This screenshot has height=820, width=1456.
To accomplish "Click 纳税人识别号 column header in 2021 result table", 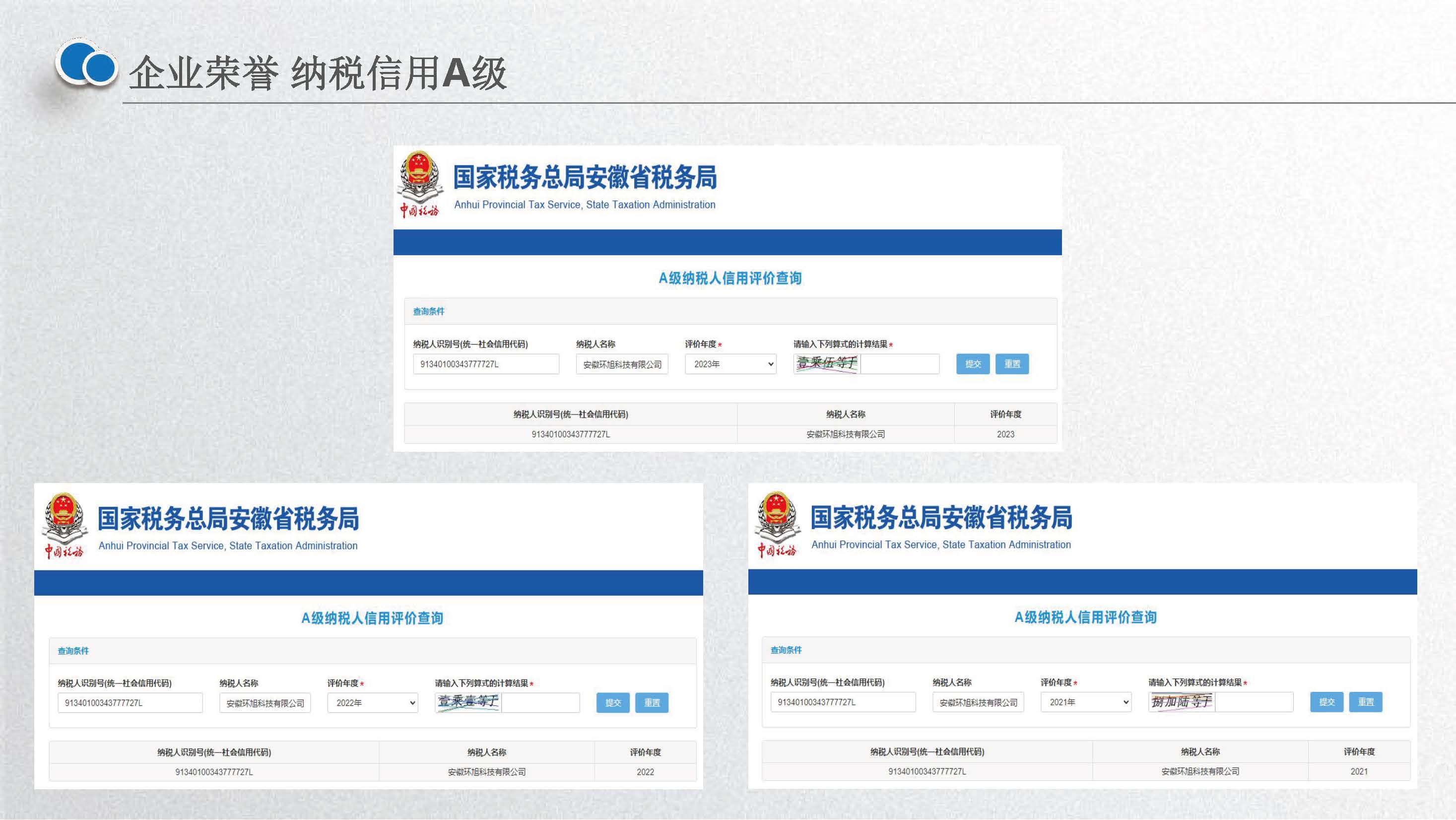I will point(927,752).
